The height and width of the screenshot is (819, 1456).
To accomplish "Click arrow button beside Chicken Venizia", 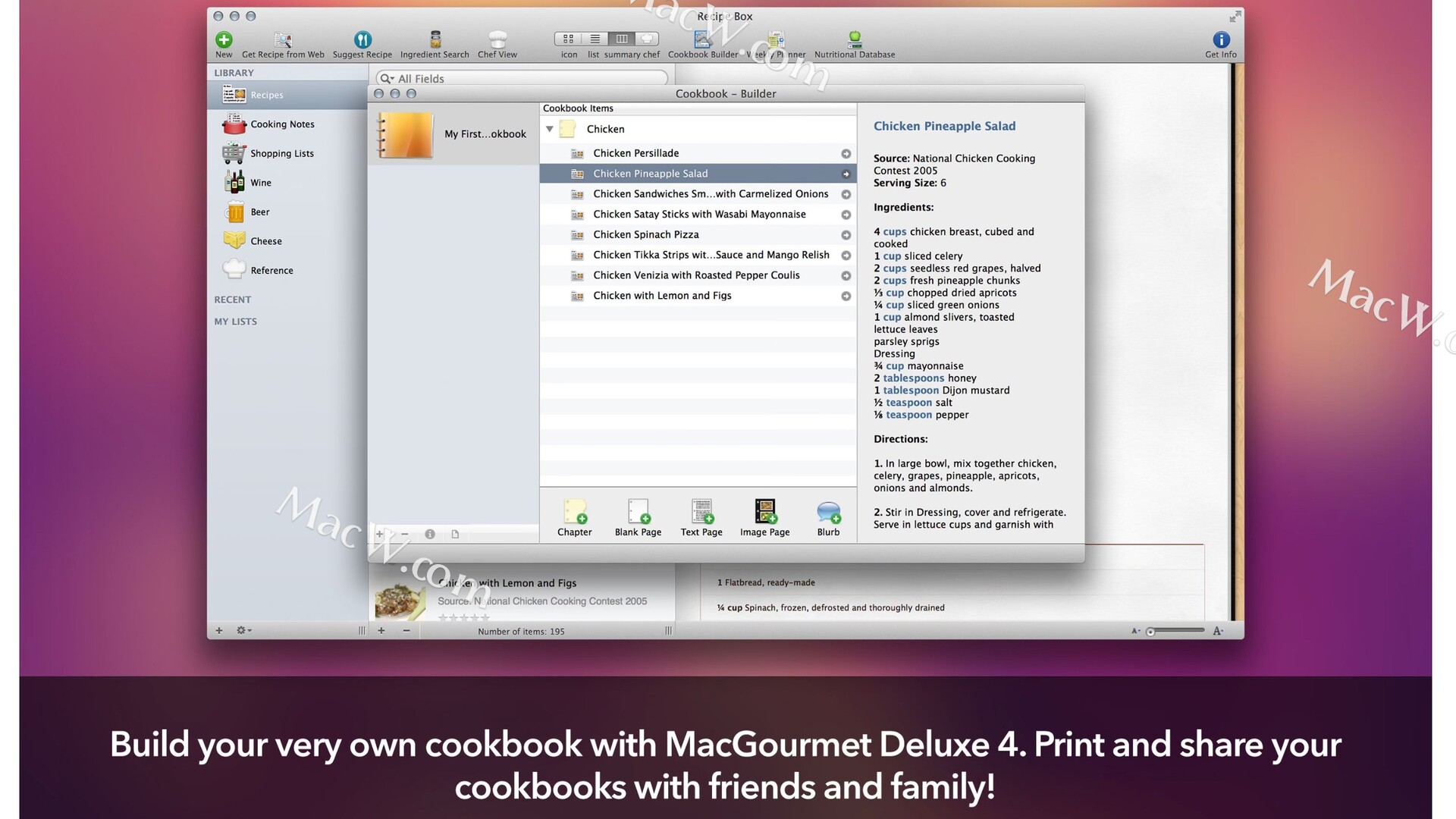I will click(x=846, y=276).
